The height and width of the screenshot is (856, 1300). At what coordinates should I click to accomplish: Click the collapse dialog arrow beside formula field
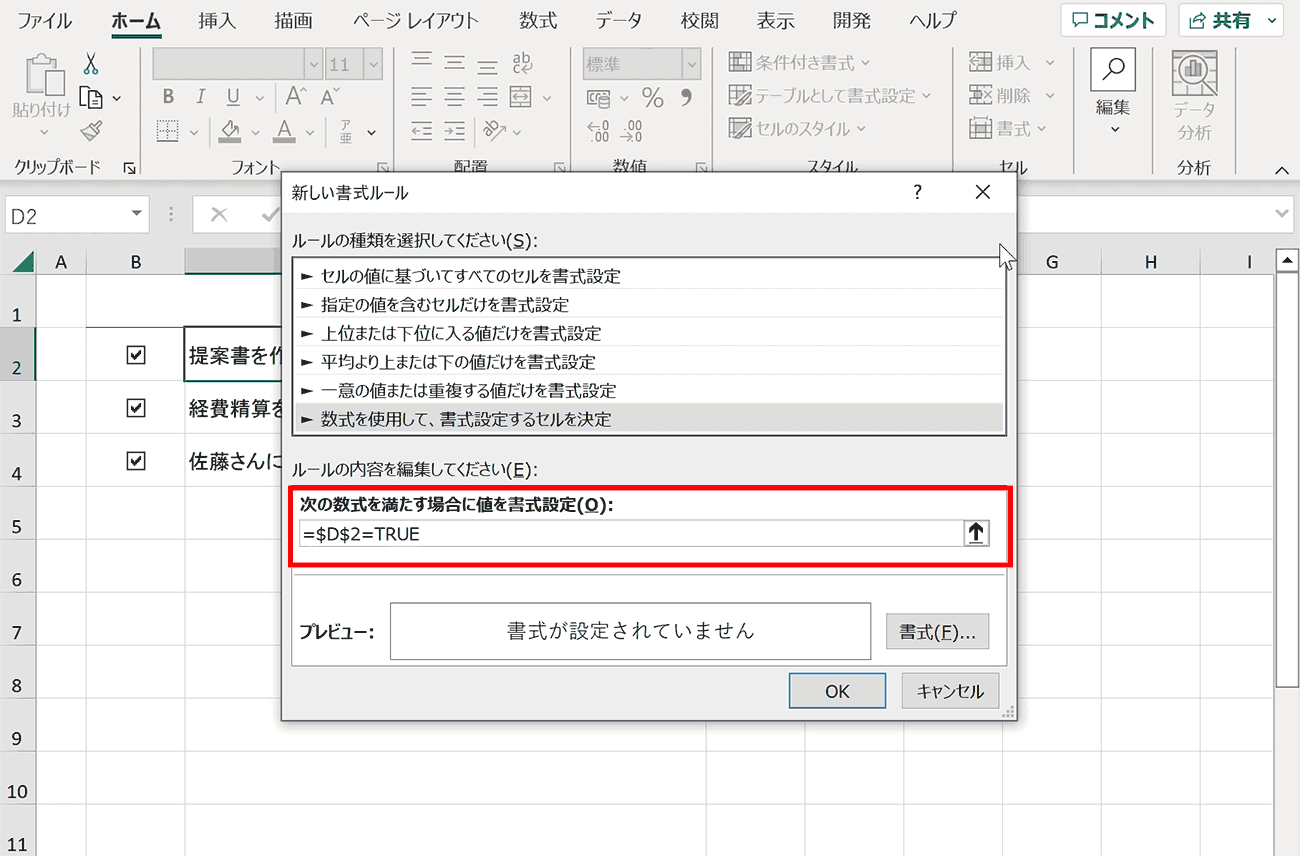click(x=976, y=533)
